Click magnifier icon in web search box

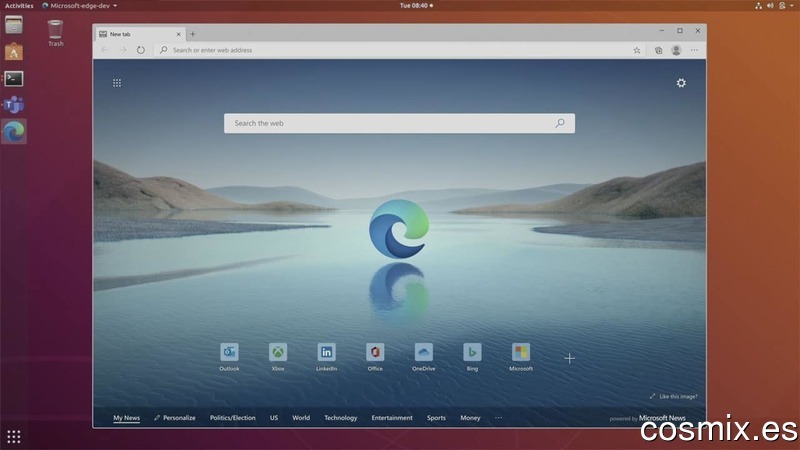coord(560,123)
